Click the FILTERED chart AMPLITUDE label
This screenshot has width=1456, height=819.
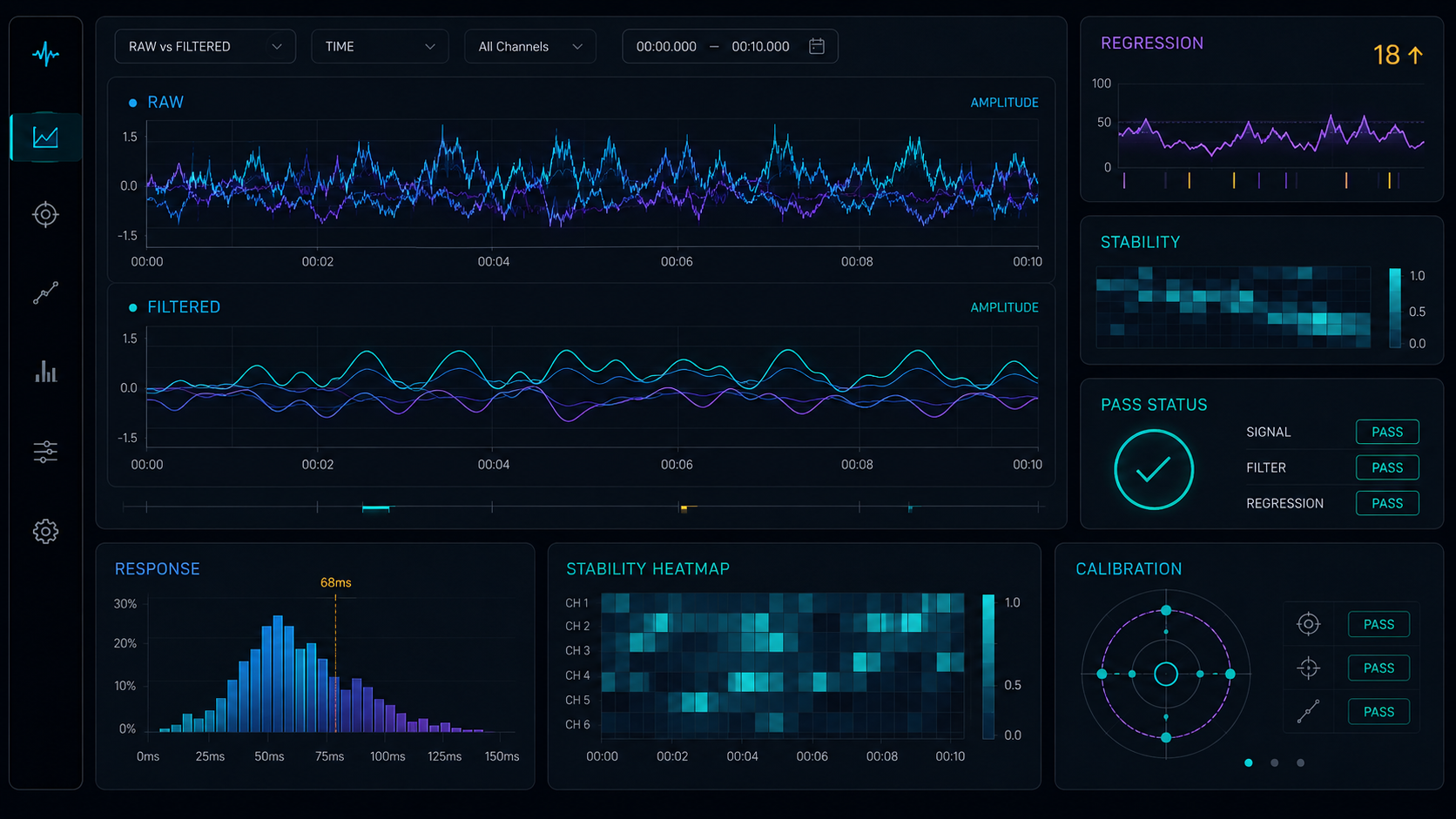(1004, 307)
